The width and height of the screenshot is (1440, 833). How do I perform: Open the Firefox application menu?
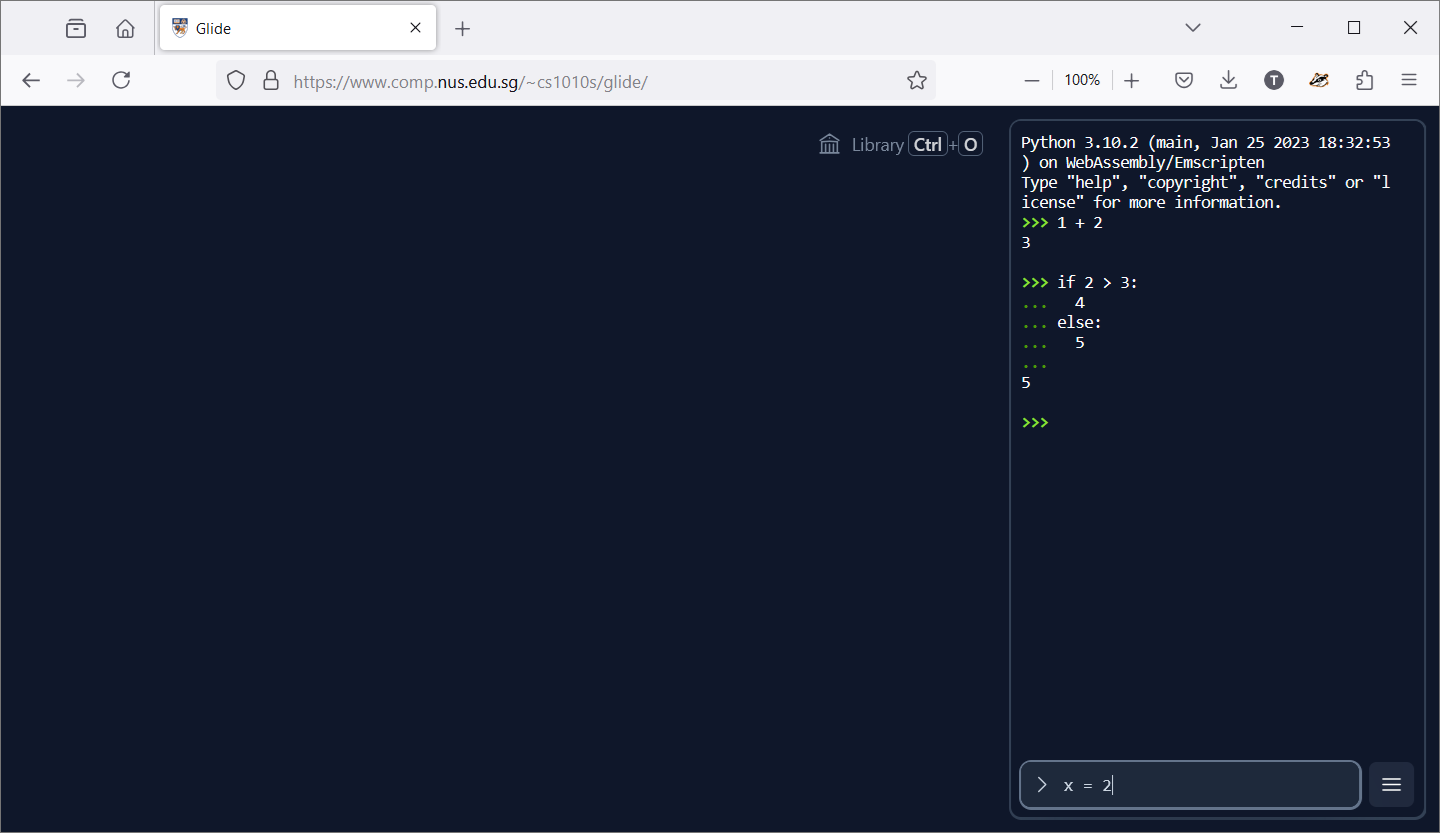(x=1409, y=80)
